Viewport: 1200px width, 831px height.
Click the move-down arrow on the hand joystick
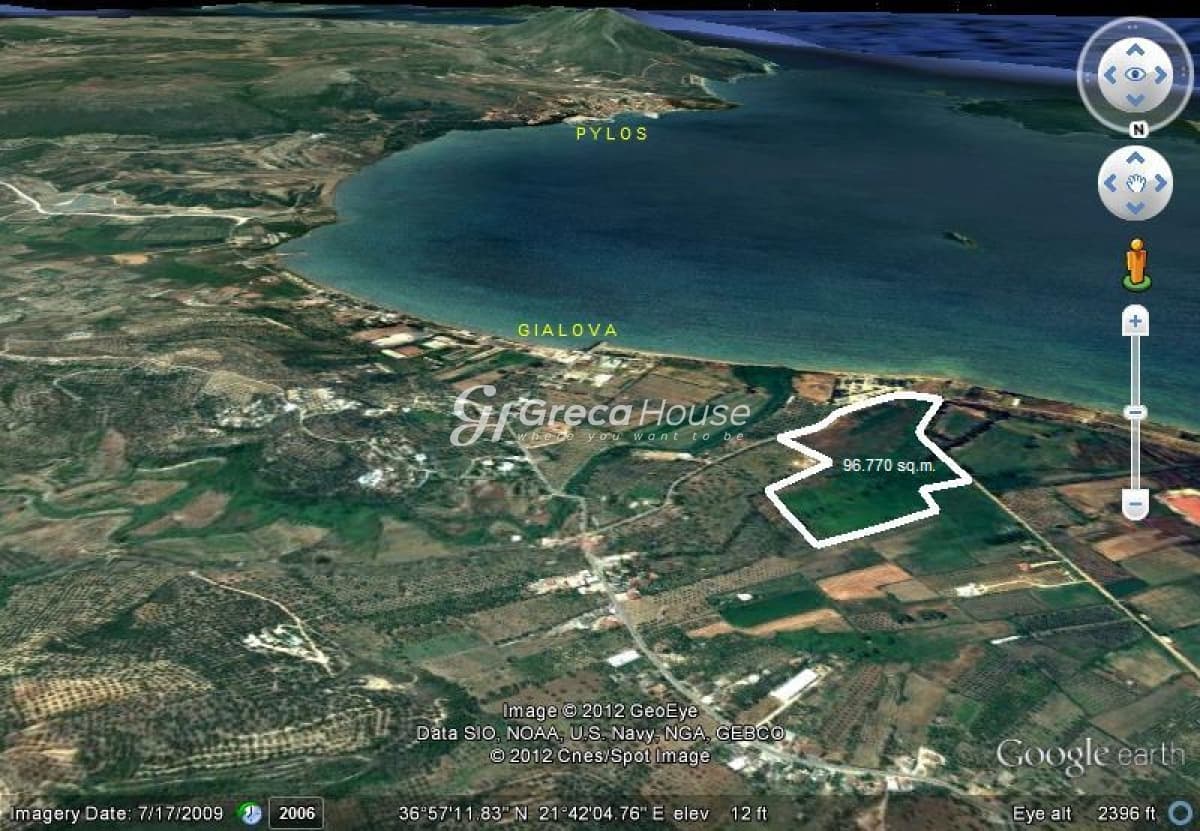(1135, 208)
